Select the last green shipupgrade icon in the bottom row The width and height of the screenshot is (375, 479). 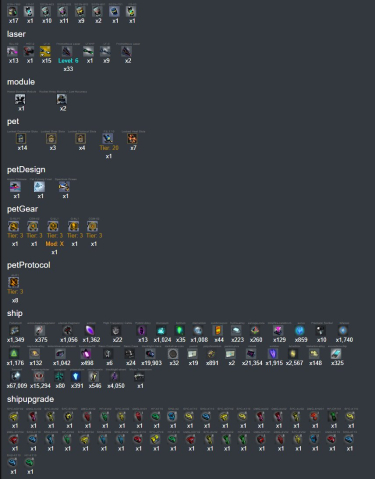pyautogui.click(x=30, y=462)
